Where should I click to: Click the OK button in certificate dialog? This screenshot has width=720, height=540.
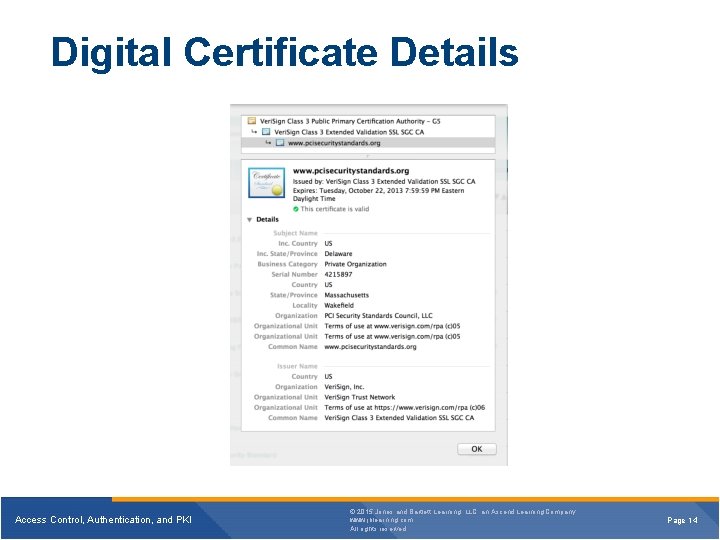(x=477, y=449)
